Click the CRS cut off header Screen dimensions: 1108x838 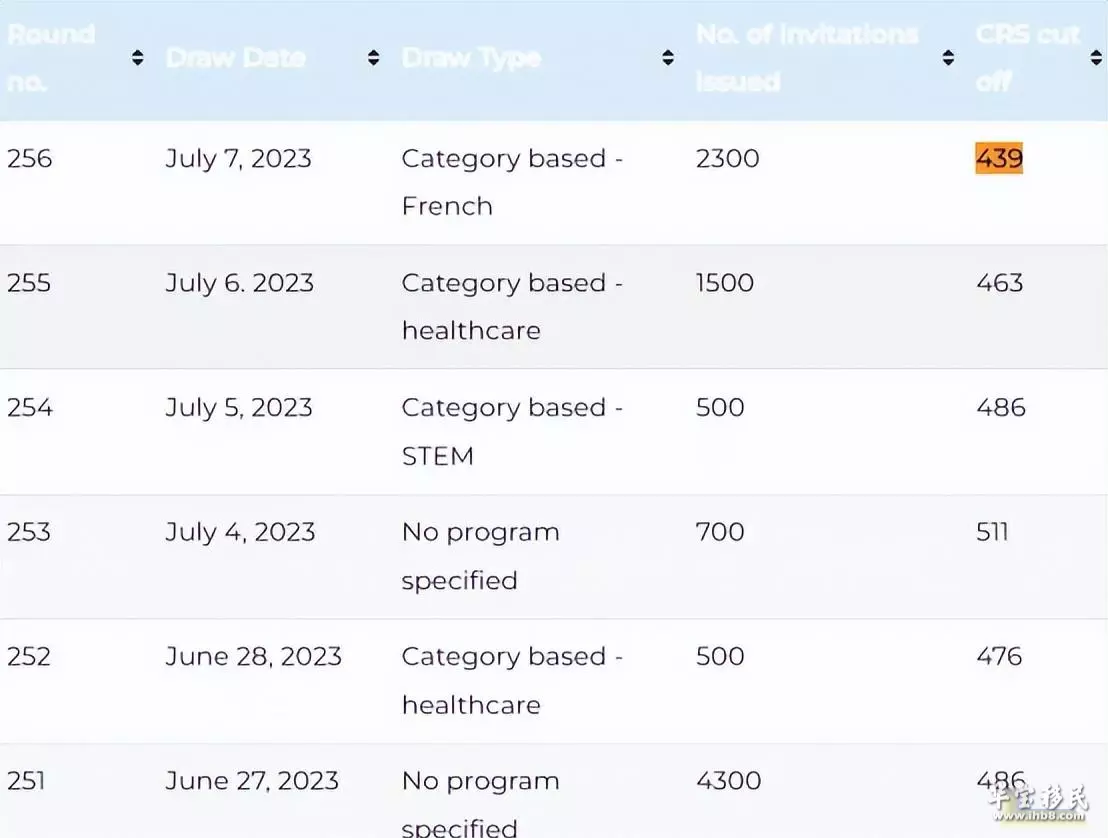(x=1028, y=58)
